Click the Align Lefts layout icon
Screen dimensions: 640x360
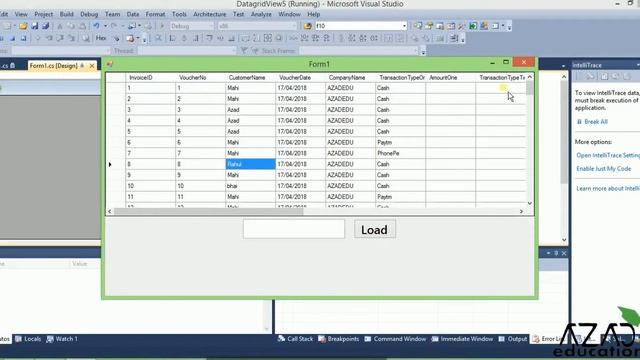(172, 38)
